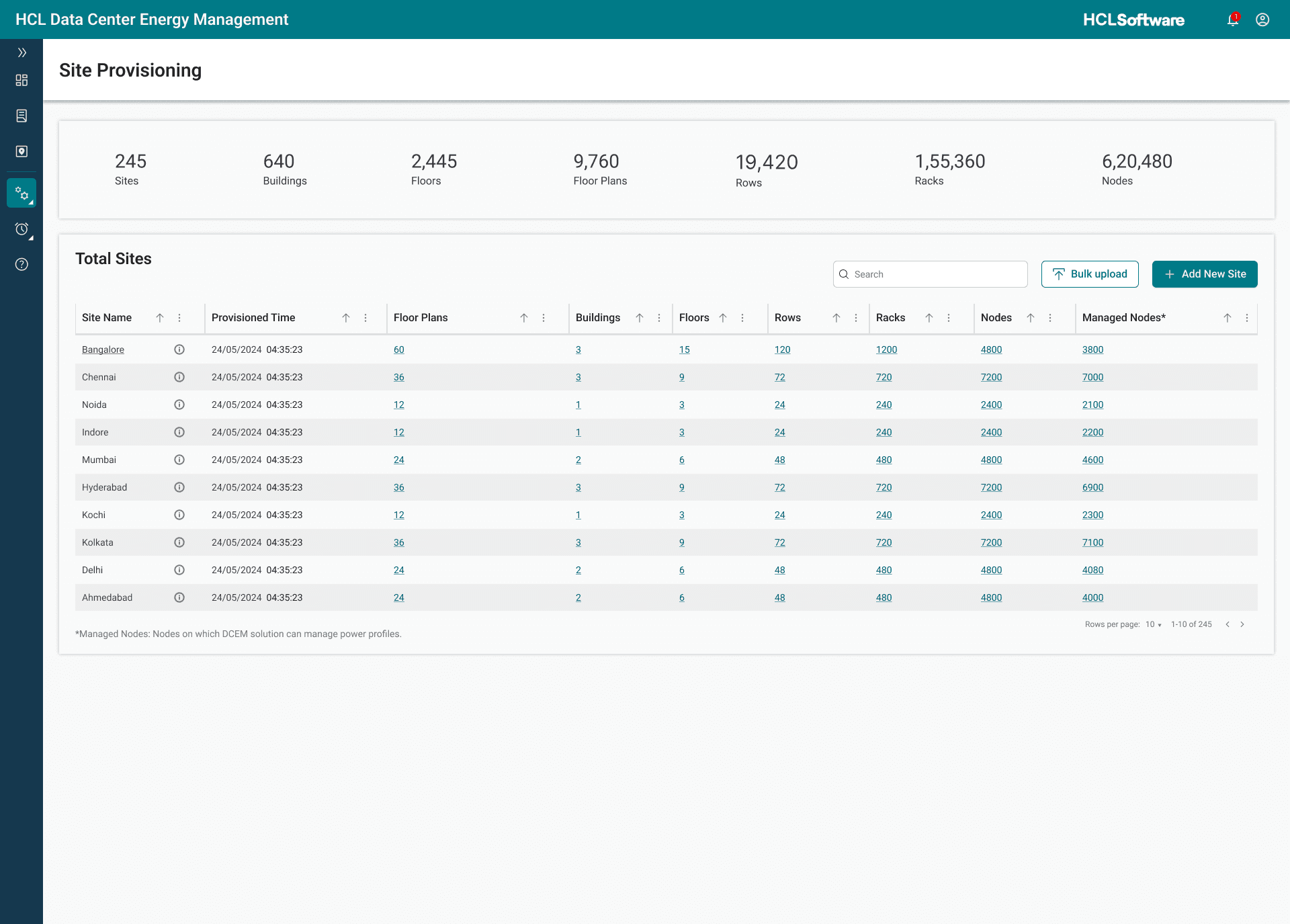Open Noida managed nodes 2100
Viewport: 1290px width, 924px height.
coord(1093,405)
